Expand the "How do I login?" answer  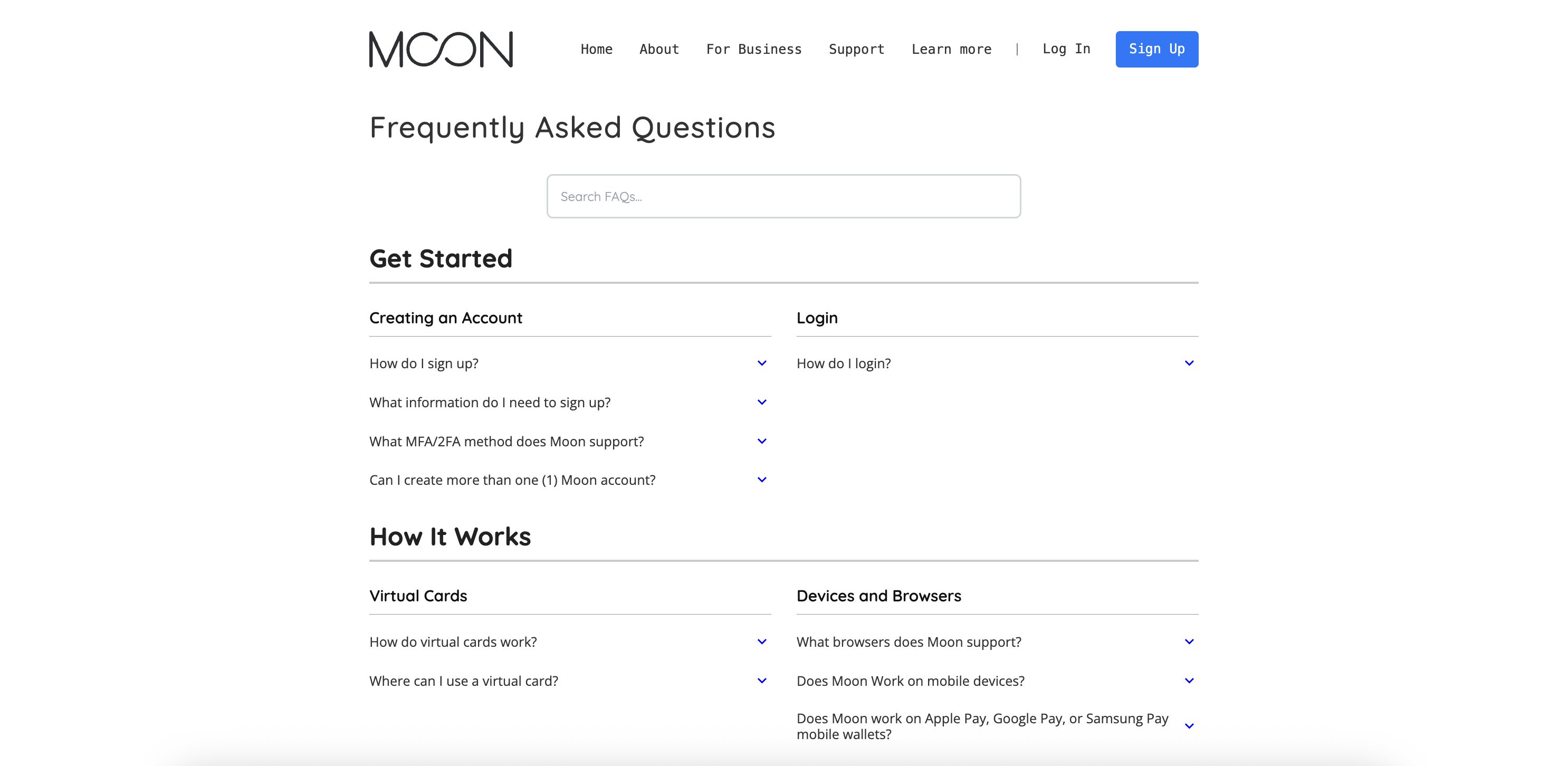click(x=1189, y=363)
